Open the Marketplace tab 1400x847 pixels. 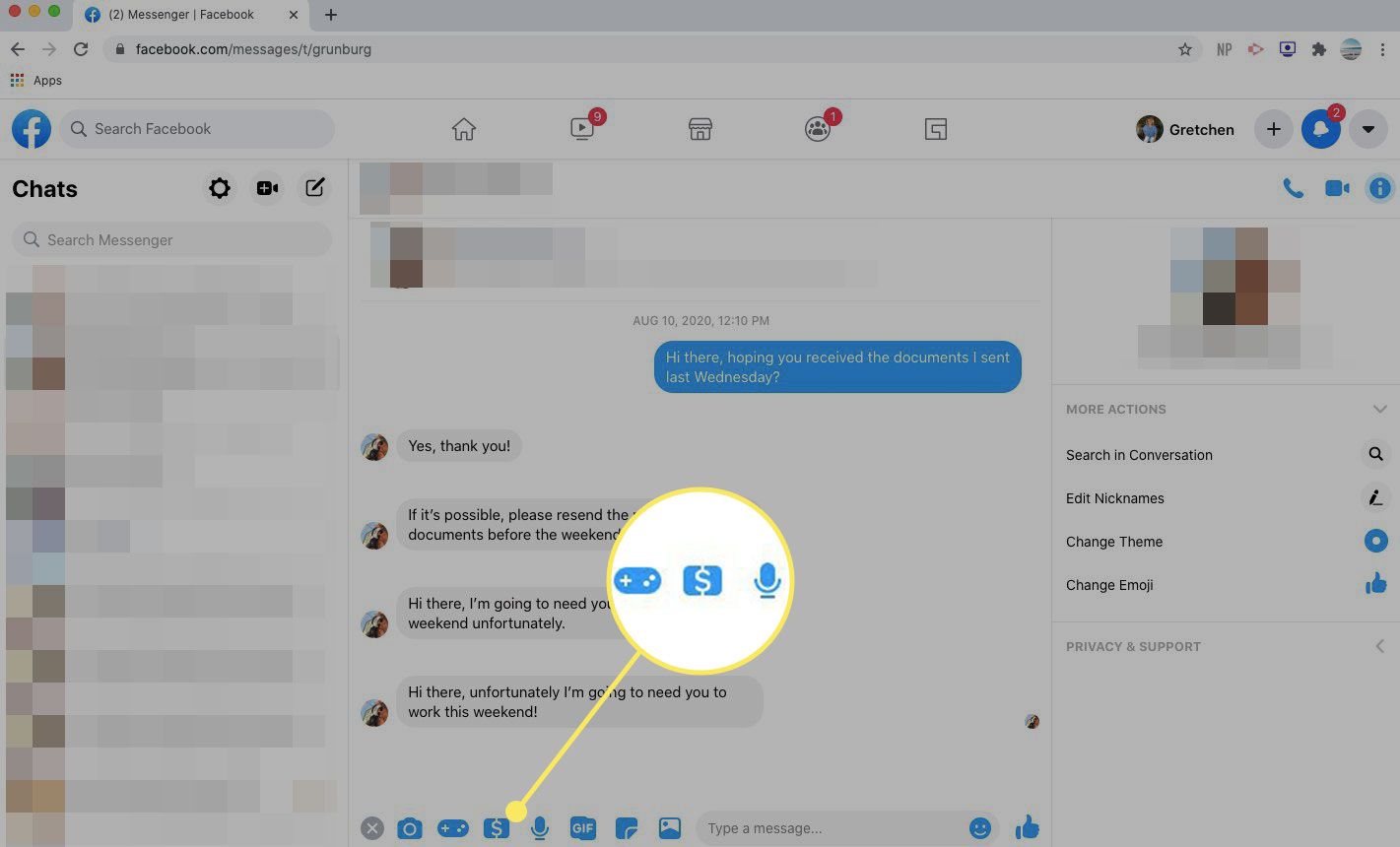[700, 129]
